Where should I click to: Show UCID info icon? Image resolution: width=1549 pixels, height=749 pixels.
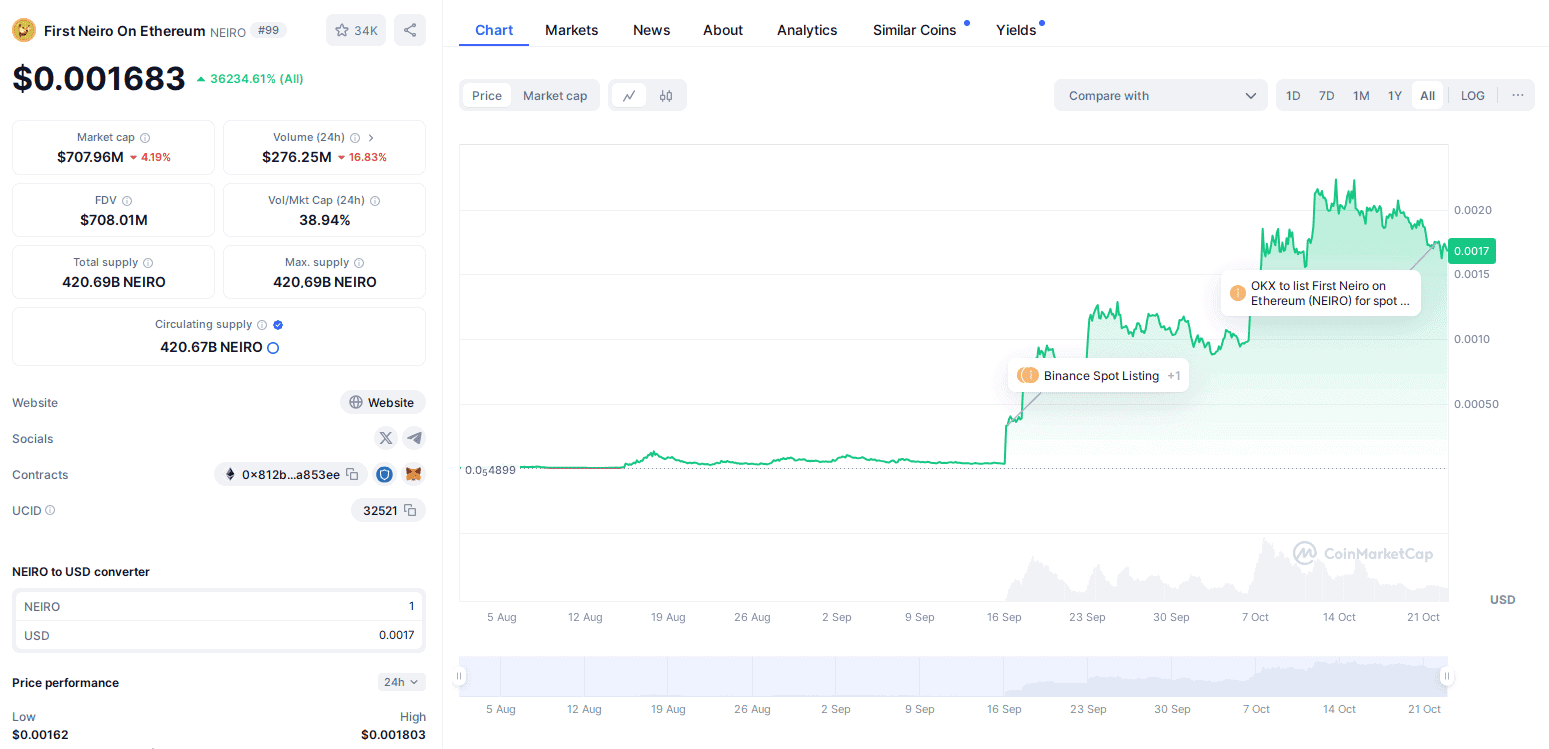50,510
